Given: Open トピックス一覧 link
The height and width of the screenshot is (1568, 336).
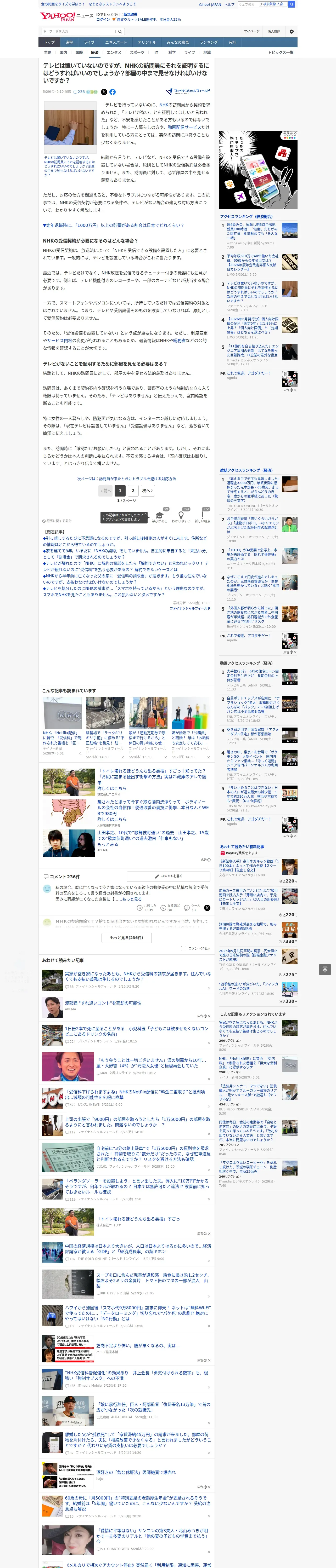Looking at the screenshot, I should point(281,52).
